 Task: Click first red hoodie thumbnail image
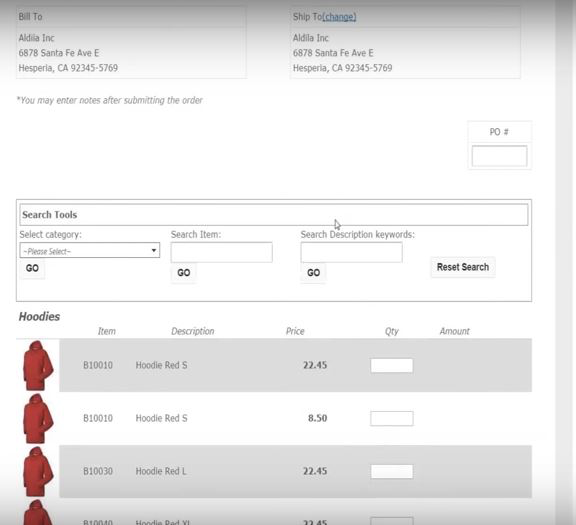coord(38,365)
